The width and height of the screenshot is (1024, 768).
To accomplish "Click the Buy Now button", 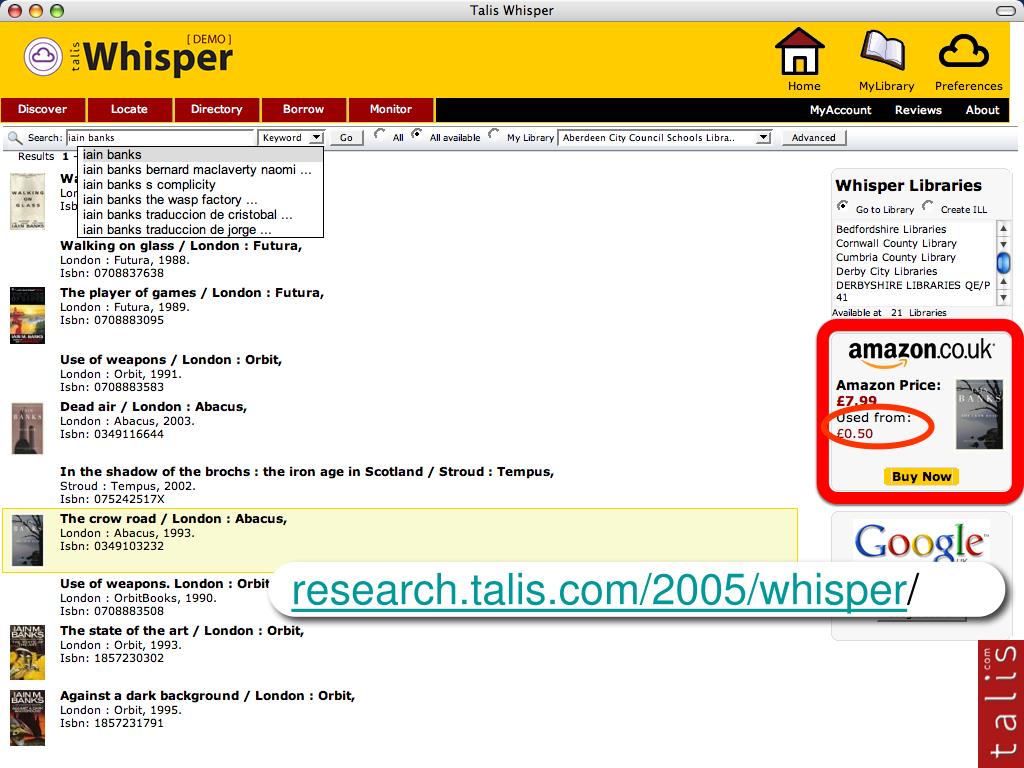I will click(x=921, y=477).
